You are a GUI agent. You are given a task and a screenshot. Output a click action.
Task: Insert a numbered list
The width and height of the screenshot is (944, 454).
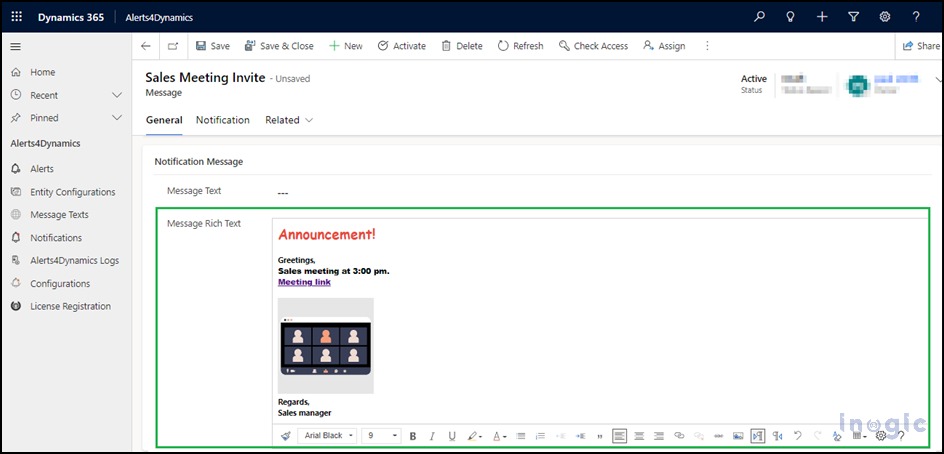(541, 435)
